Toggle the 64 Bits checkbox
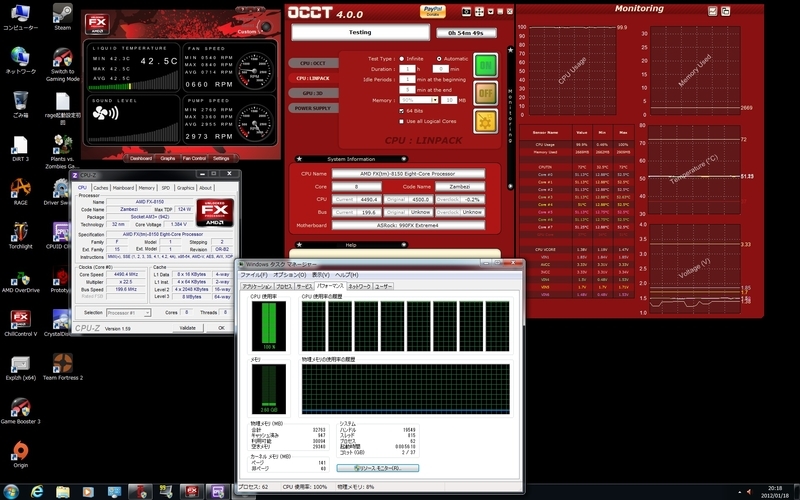This screenshot has height=500, width=800. point(402,111)
